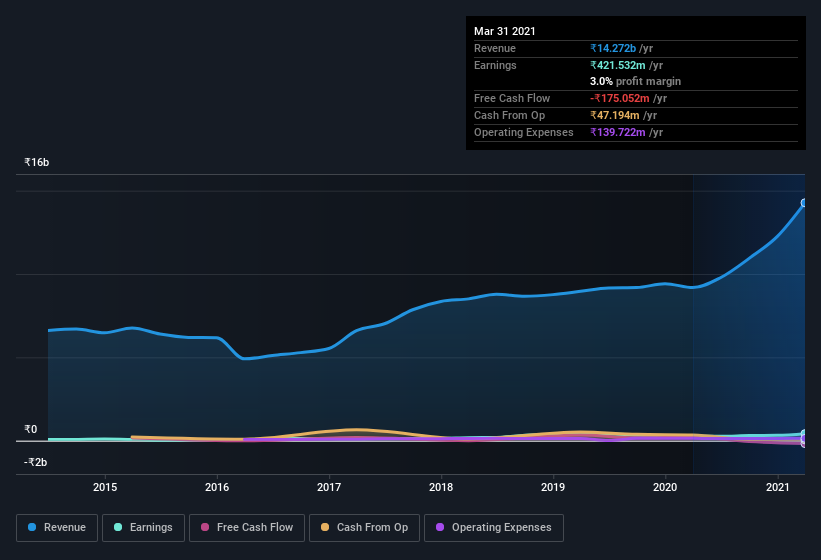Click the -₹2b y-axis label
Screen dimensions: 821x560
click(36, 462)
